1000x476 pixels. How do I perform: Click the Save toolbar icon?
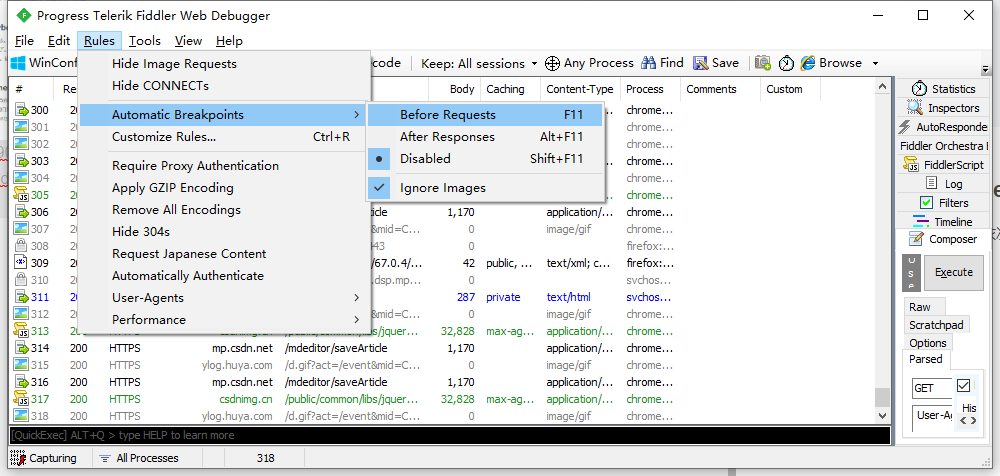[701, 63]
